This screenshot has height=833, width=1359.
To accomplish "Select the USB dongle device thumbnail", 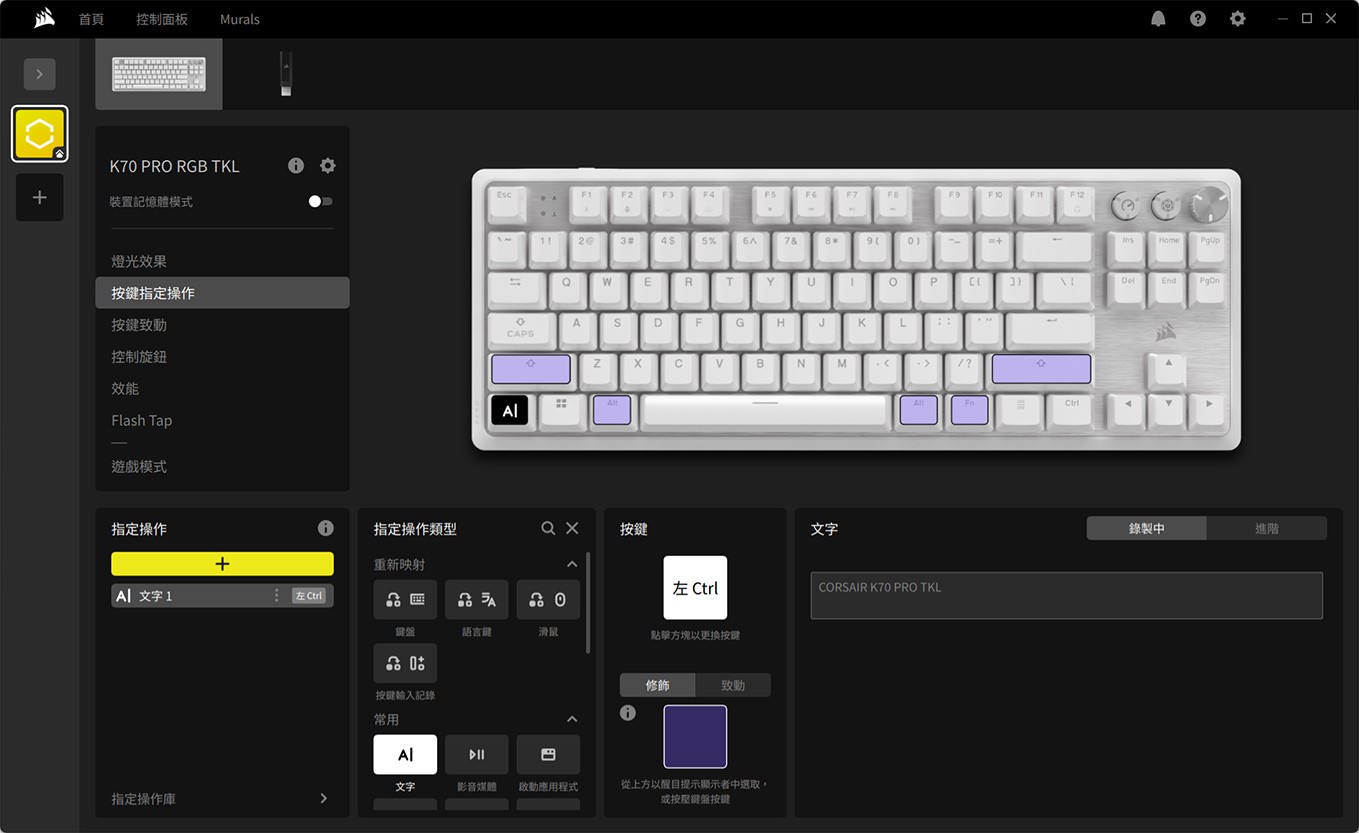I will pyautogui.click(x=286, y=74).
